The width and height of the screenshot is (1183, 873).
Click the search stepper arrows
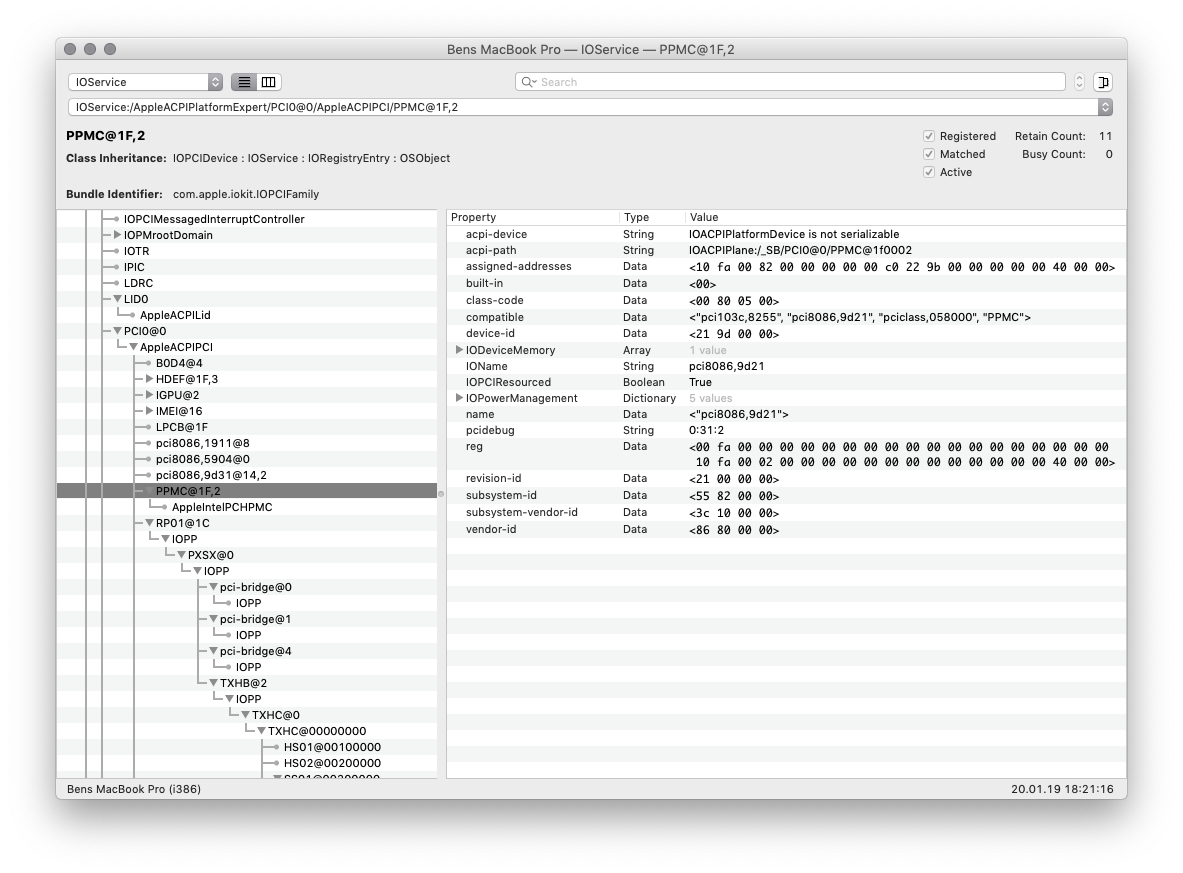[x=1079, y=82]
